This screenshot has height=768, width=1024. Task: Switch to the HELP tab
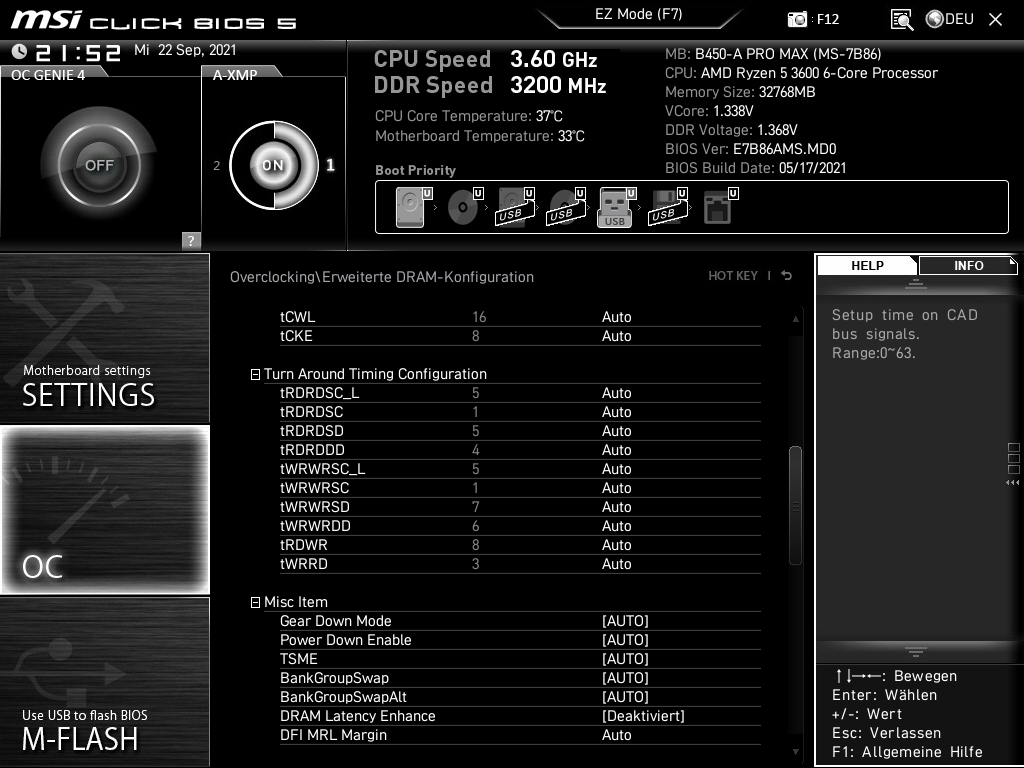(866, 265)
